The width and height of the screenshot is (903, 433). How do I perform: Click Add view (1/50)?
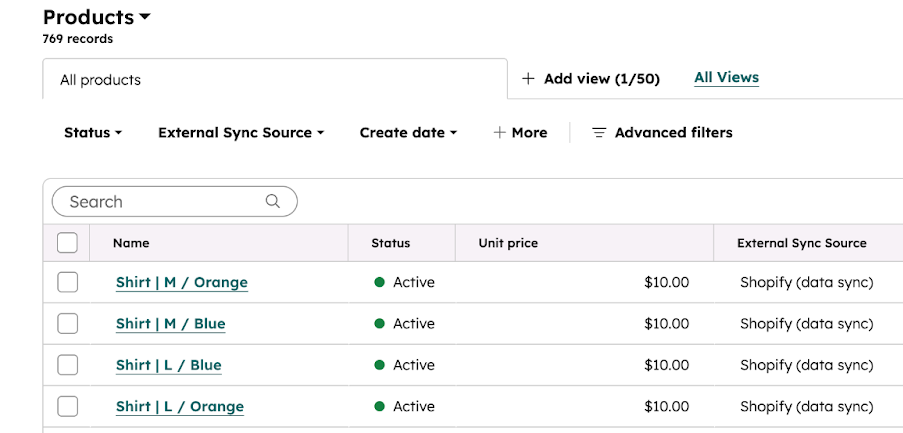tap(591, 79)
